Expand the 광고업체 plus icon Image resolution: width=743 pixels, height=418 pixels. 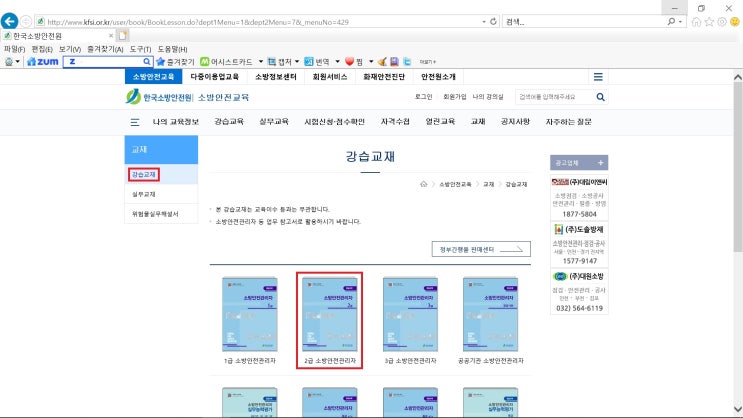tap(600, 163)
